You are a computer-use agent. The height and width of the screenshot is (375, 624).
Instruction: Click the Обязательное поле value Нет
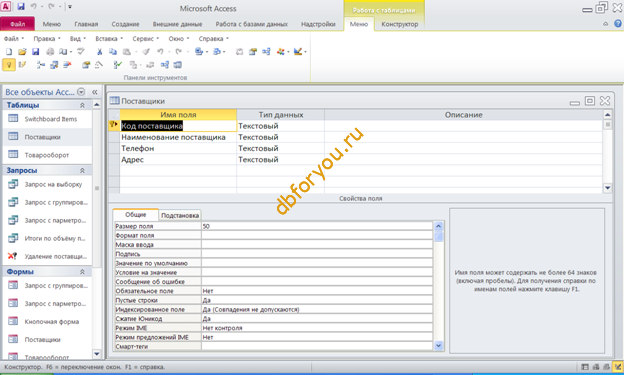pyautogui.click(x=317, y=291)
